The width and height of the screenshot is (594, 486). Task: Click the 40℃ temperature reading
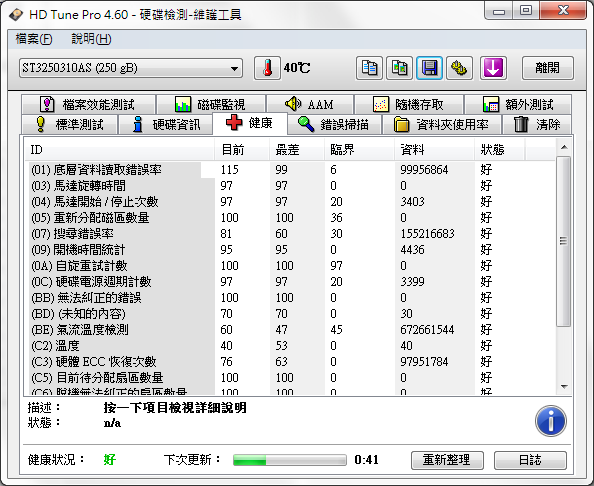tap(297, 68)
